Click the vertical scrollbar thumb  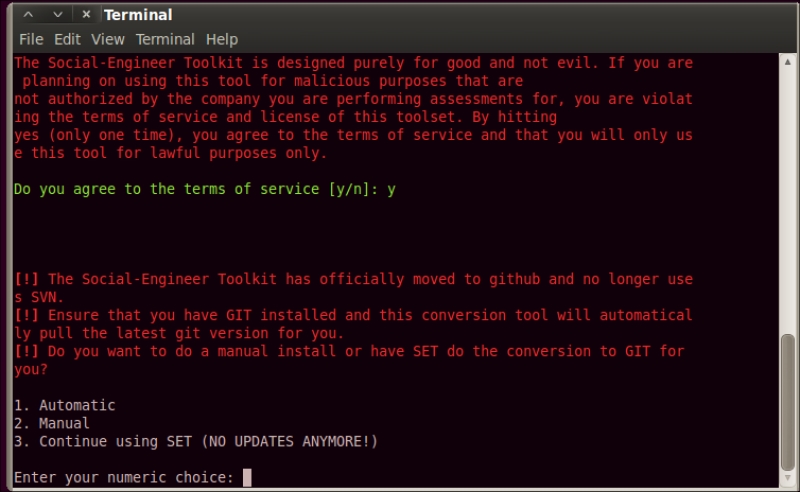pyautogui.click(x=788, y=402)
